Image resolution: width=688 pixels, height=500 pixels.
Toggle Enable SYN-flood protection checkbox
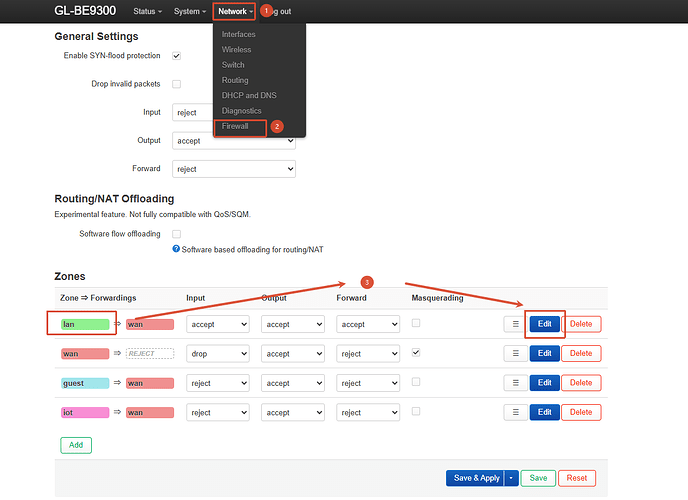[176, 56]
